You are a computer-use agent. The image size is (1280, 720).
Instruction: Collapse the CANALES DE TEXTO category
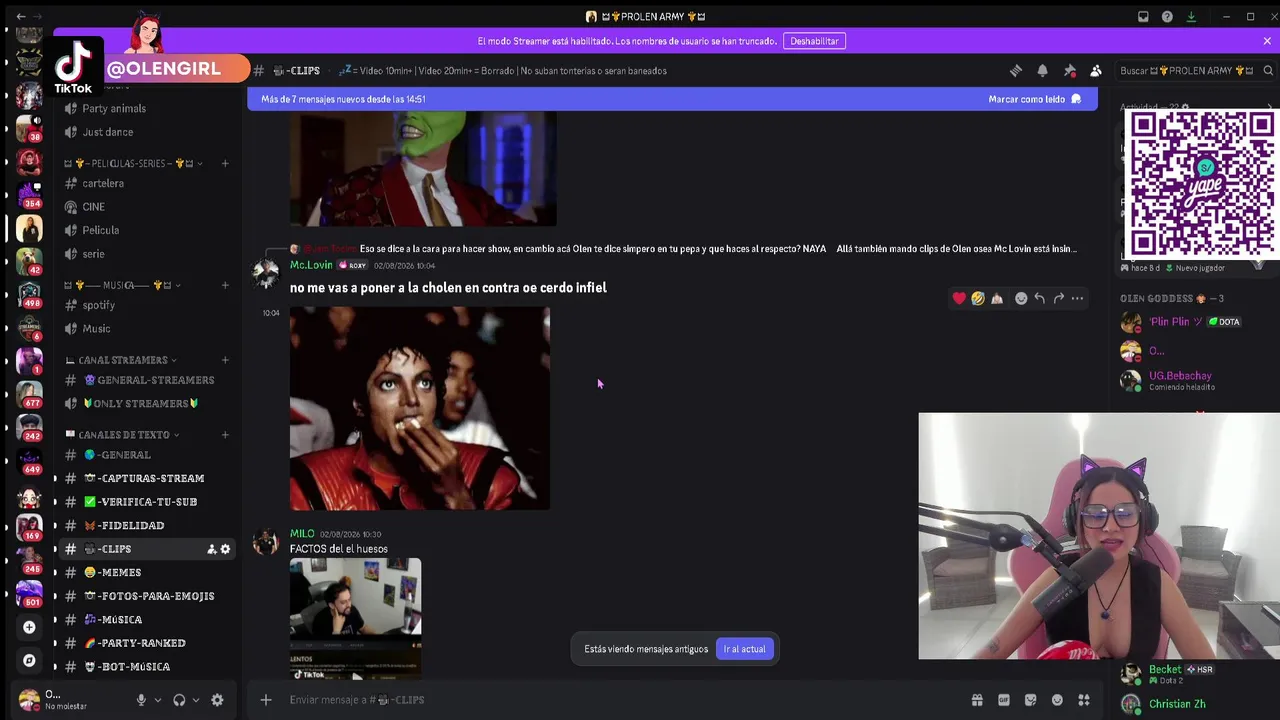tap(123, 435)
